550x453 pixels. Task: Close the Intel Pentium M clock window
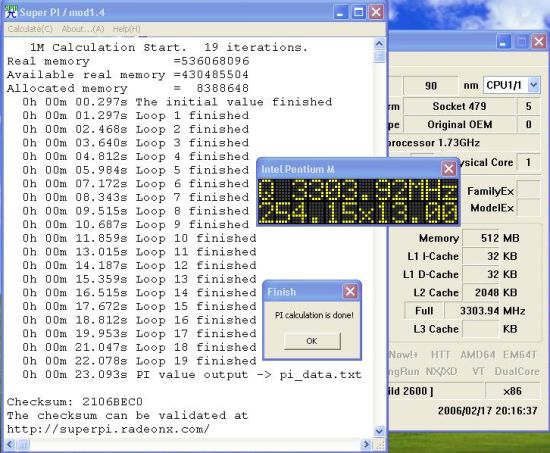449,169
